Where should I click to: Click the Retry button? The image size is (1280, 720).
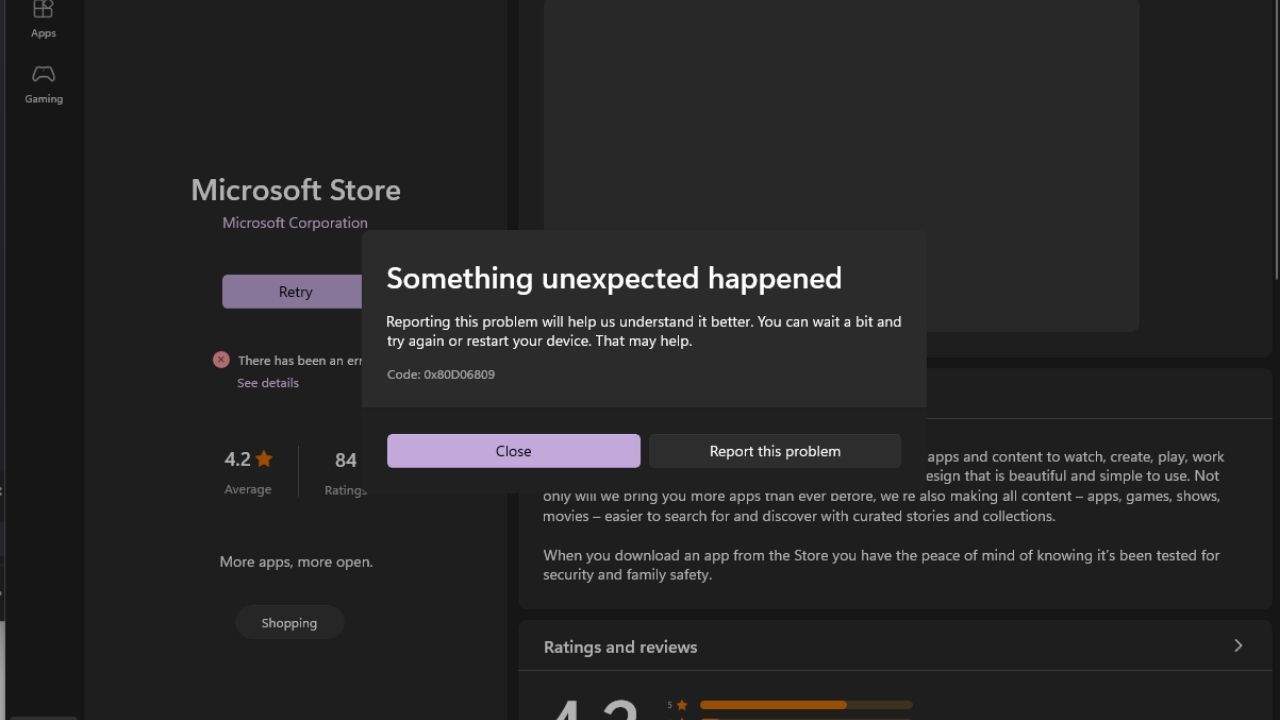[292, 292]
